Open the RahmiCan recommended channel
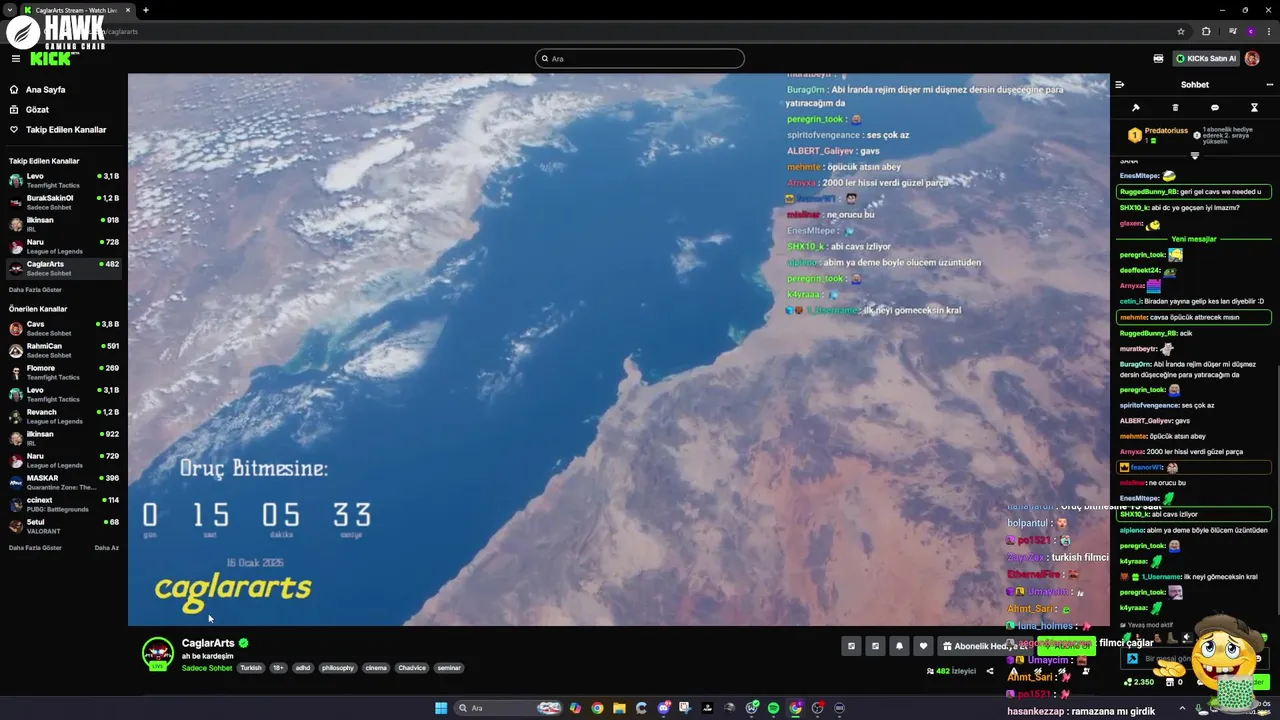 coord(64,350)
